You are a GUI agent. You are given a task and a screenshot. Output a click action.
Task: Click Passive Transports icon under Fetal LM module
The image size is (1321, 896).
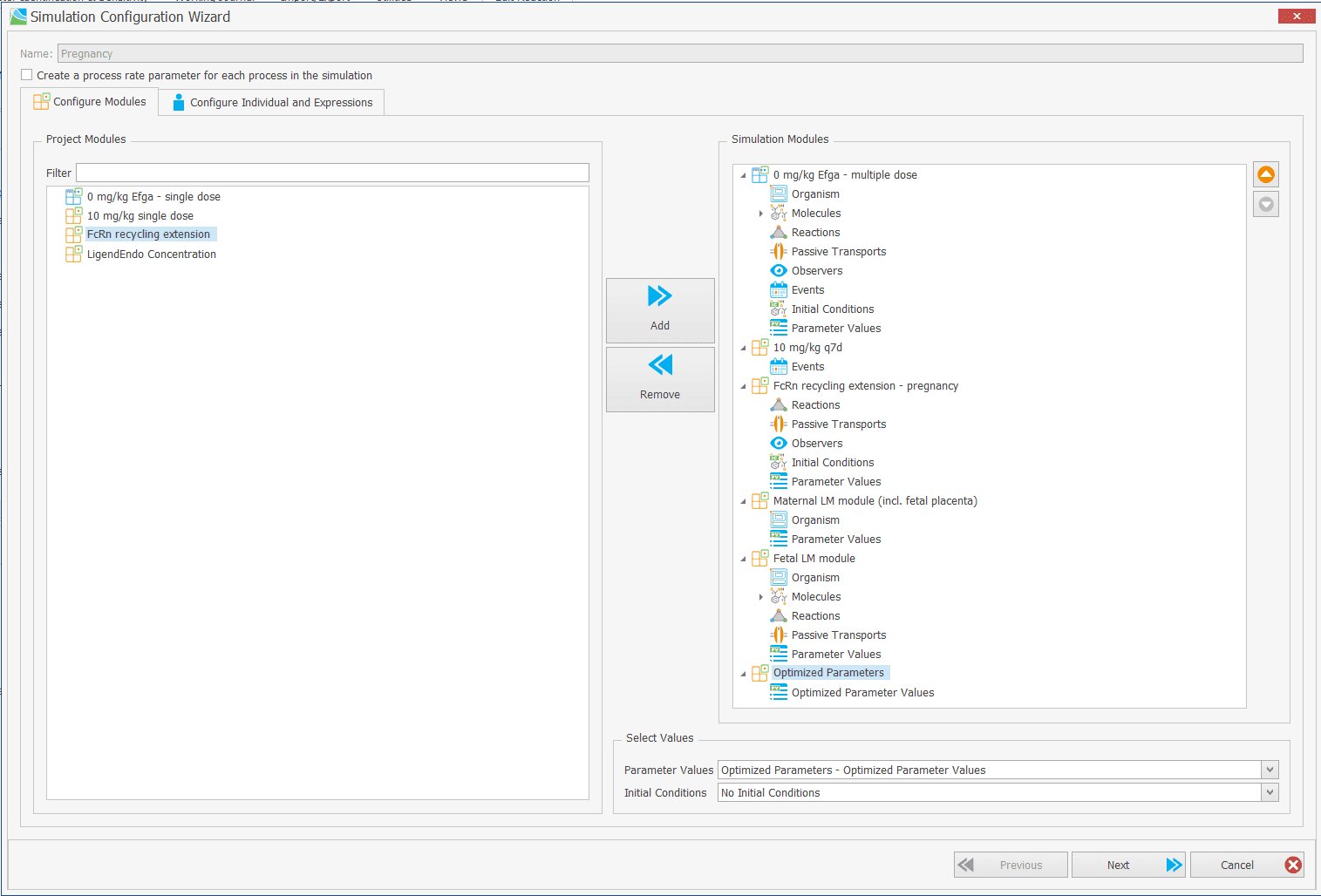point(779,635)
